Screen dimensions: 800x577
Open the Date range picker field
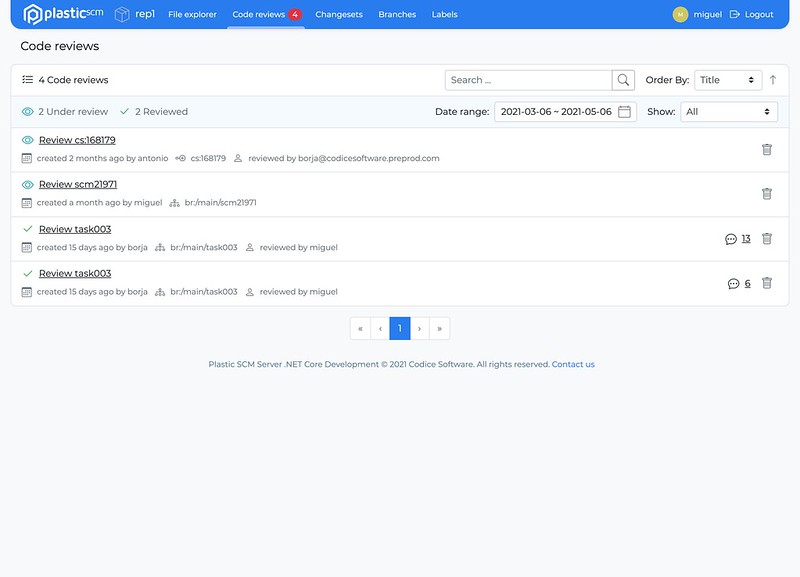555,112
